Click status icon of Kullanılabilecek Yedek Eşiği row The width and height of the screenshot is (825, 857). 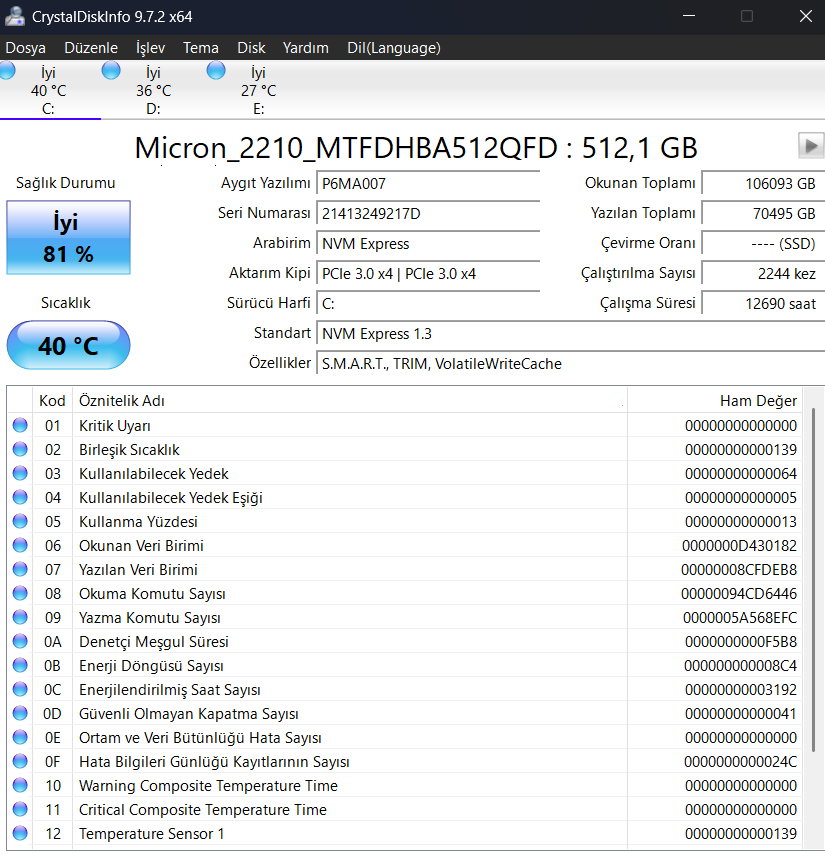coord(20,497)
